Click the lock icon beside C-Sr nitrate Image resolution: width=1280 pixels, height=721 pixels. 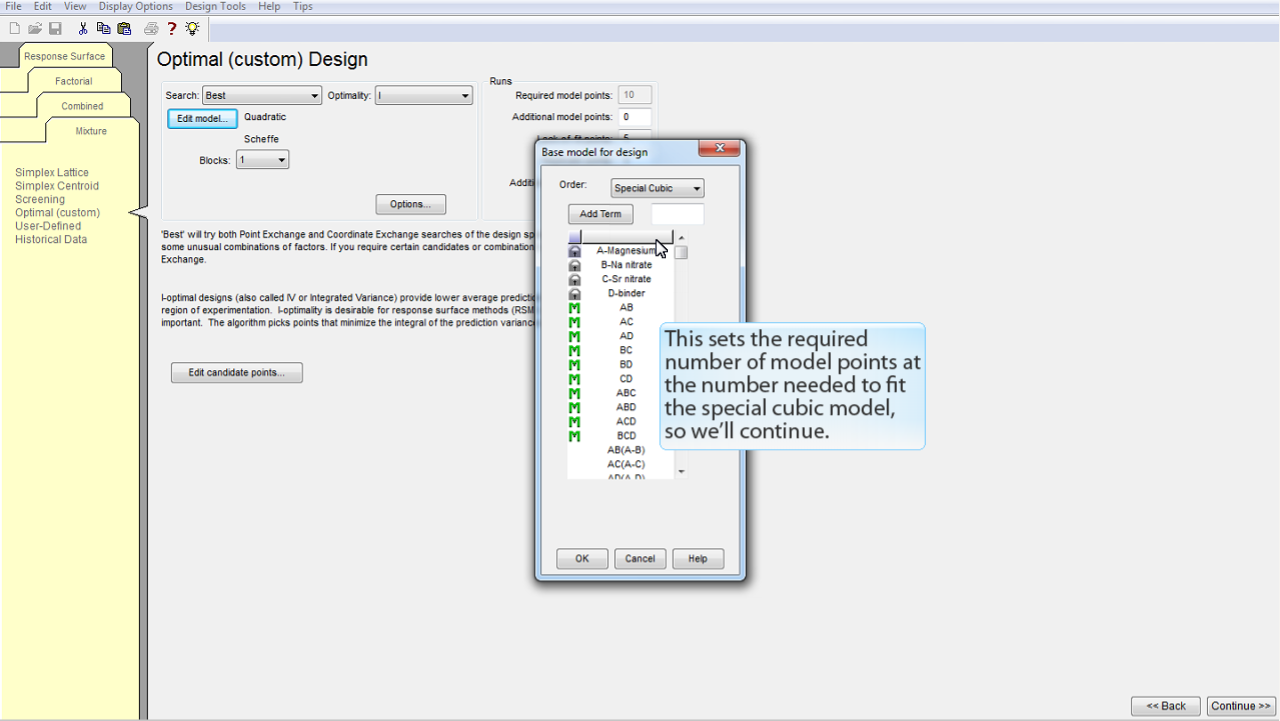click(575, 279)
